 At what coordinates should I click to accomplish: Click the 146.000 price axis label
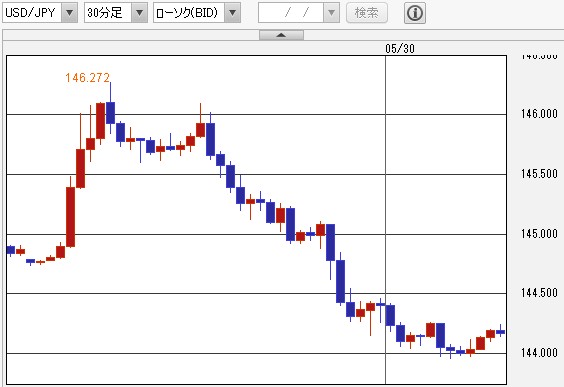[x=539, y=114]
